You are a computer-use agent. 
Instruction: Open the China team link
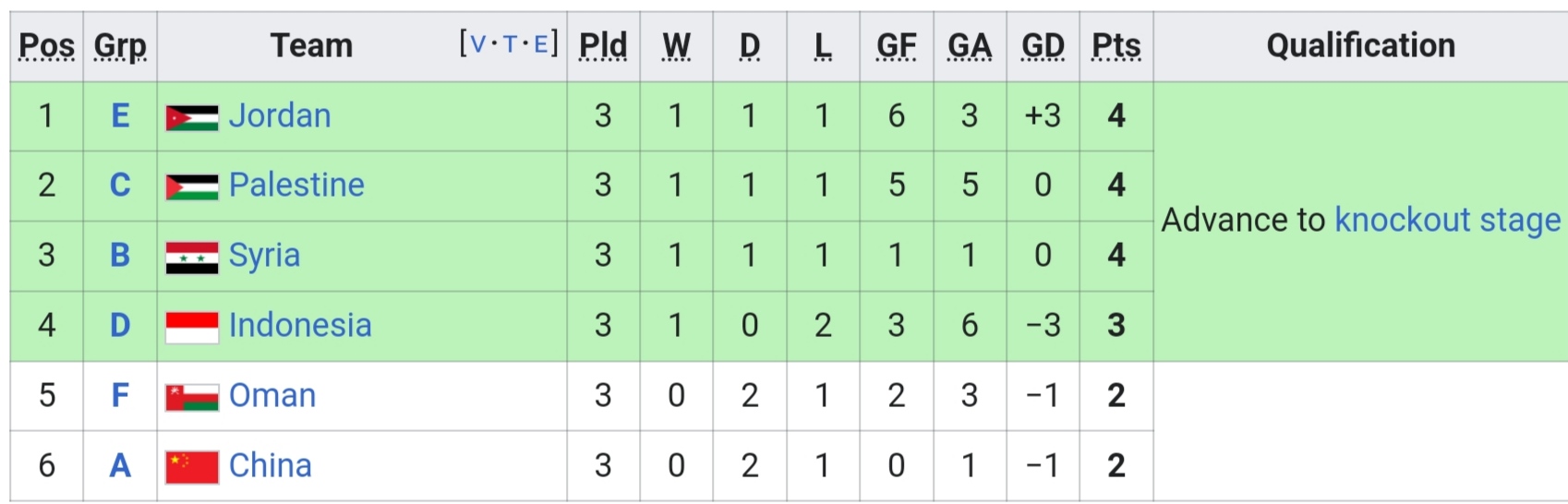(271, 465)
